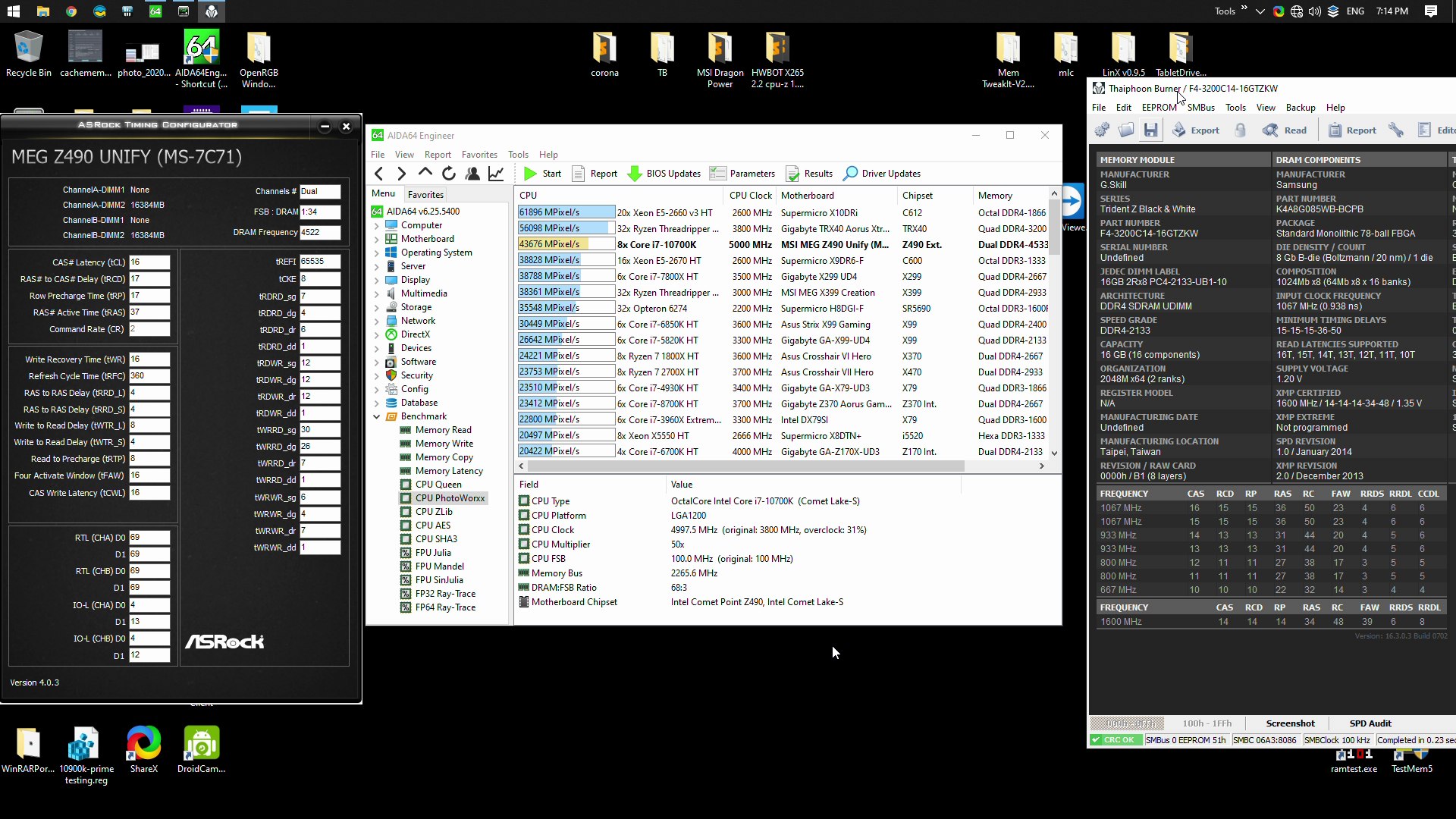Edit tREFI value field in ASRock Configurator
Screen dimensions: 1456x819
click(x=320, y=262)
